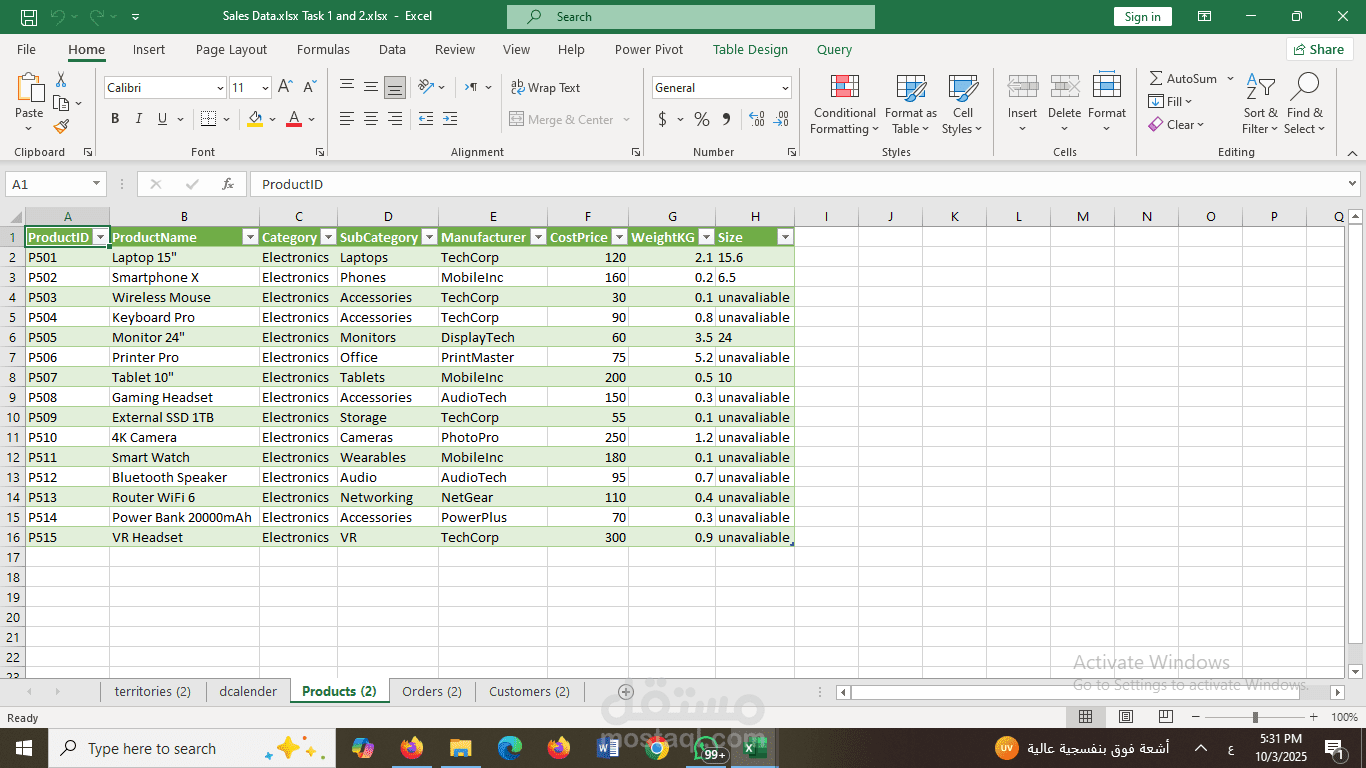Toggle Wrap Text
The image size is (1366, 768).
[545, 88]
